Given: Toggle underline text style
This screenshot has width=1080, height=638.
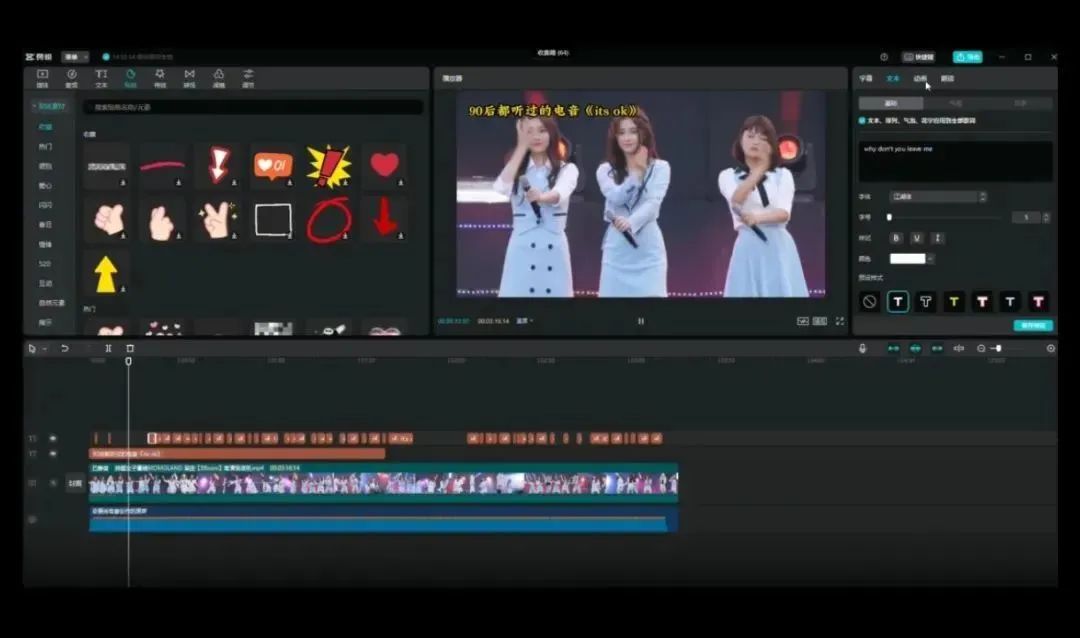Looking at the screenshot, I should [917, 238].
